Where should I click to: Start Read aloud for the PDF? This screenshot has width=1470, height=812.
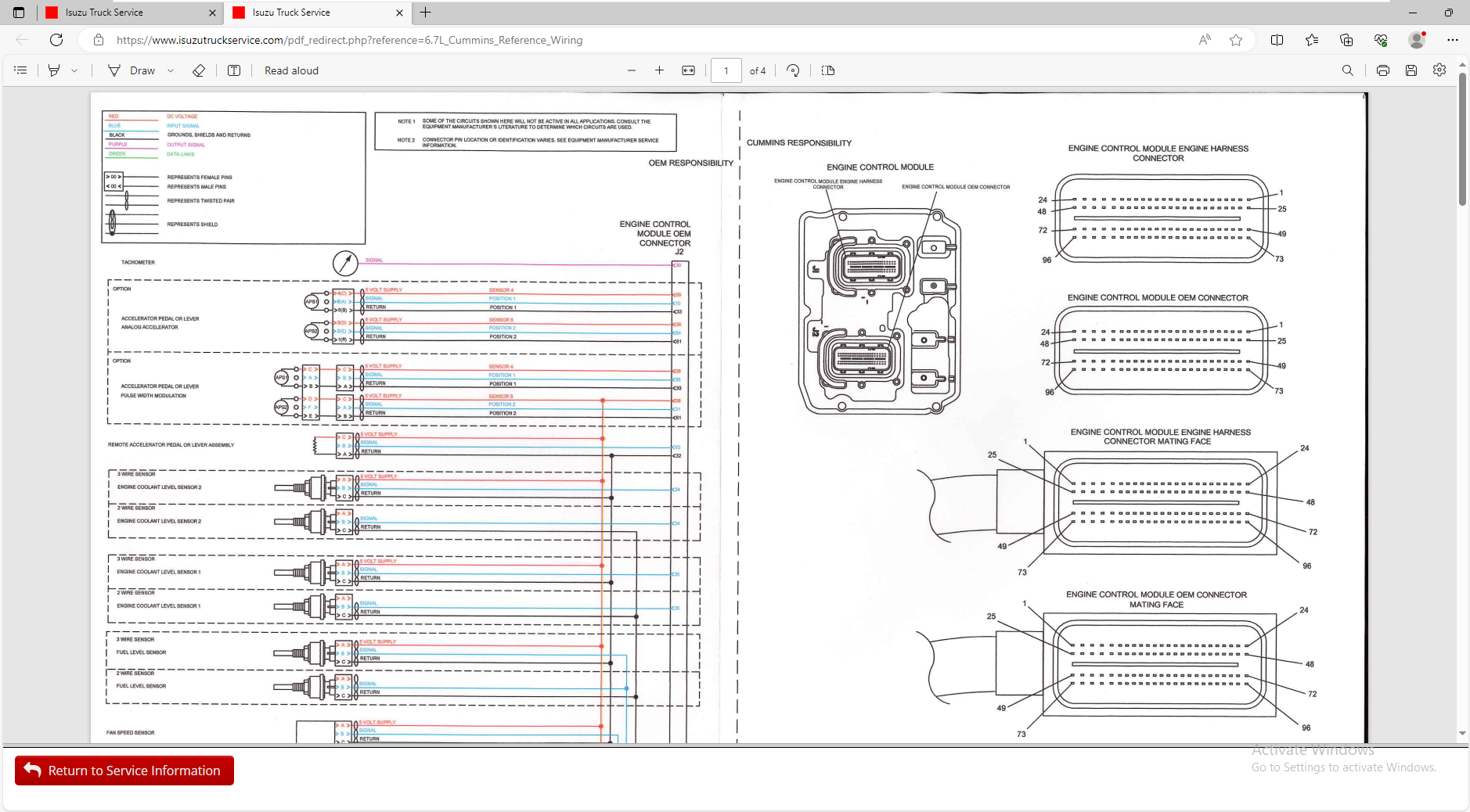point(291,70)
